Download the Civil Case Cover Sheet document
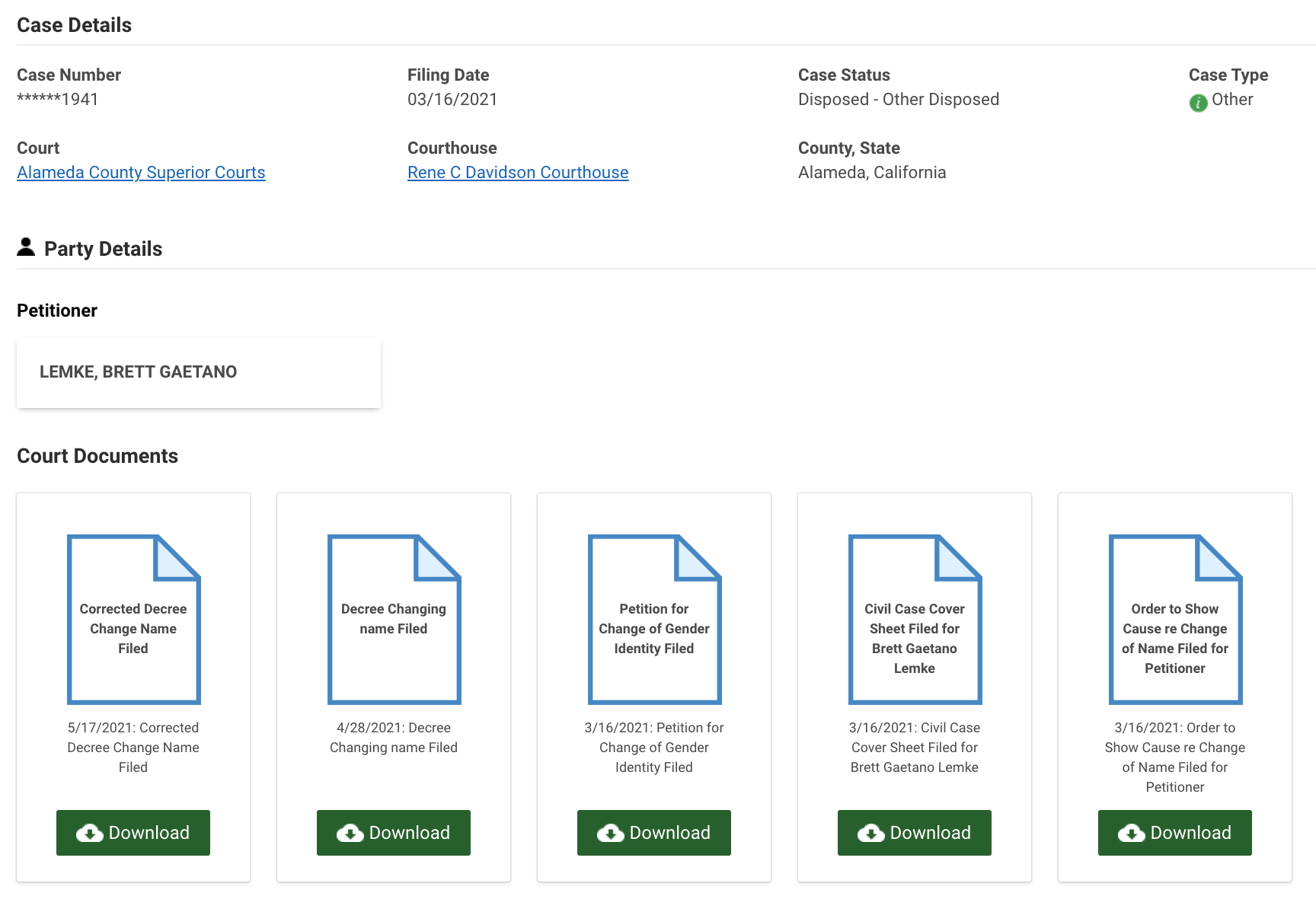 [915, 833]
